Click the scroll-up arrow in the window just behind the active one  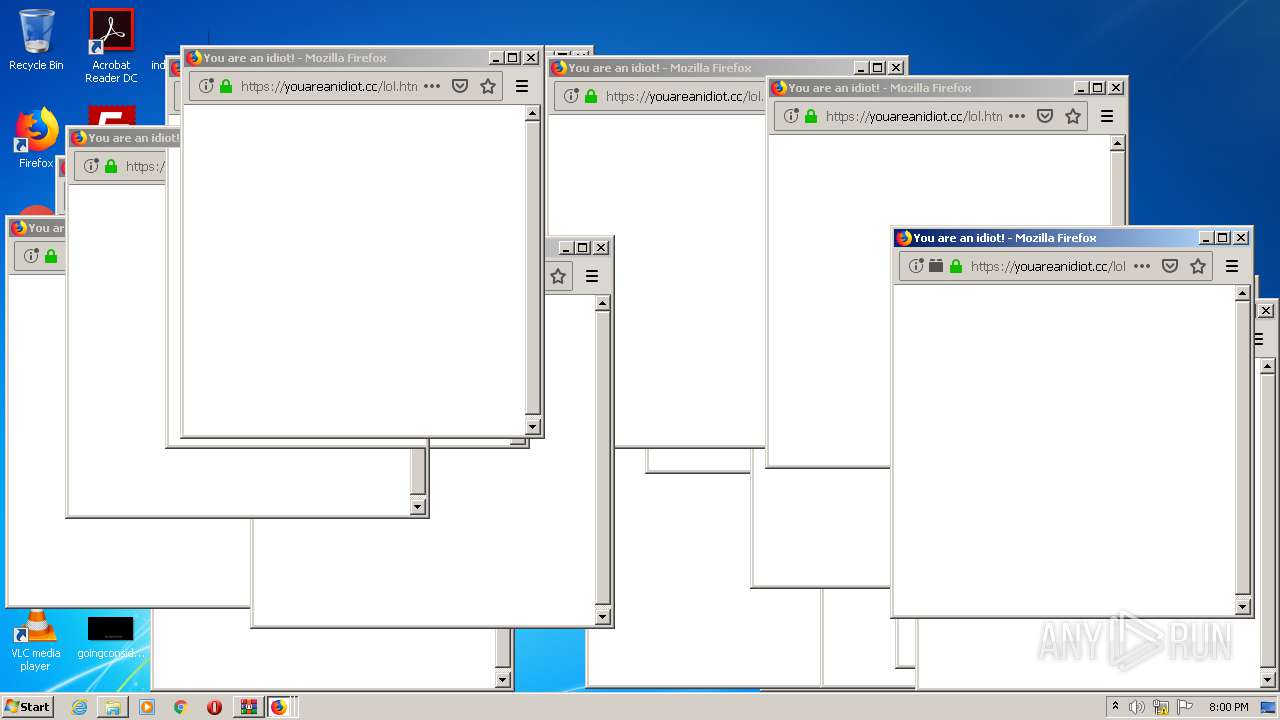(x=1118, y=144)
